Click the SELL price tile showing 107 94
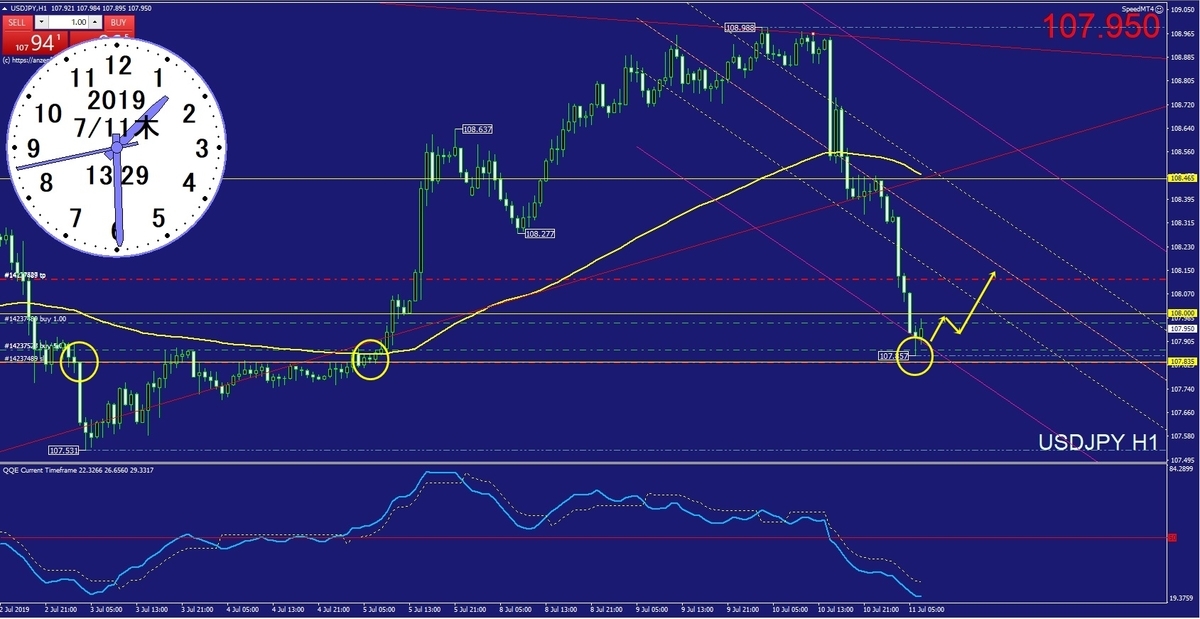This screenshot has width=1200, height=619. point(33,43)
